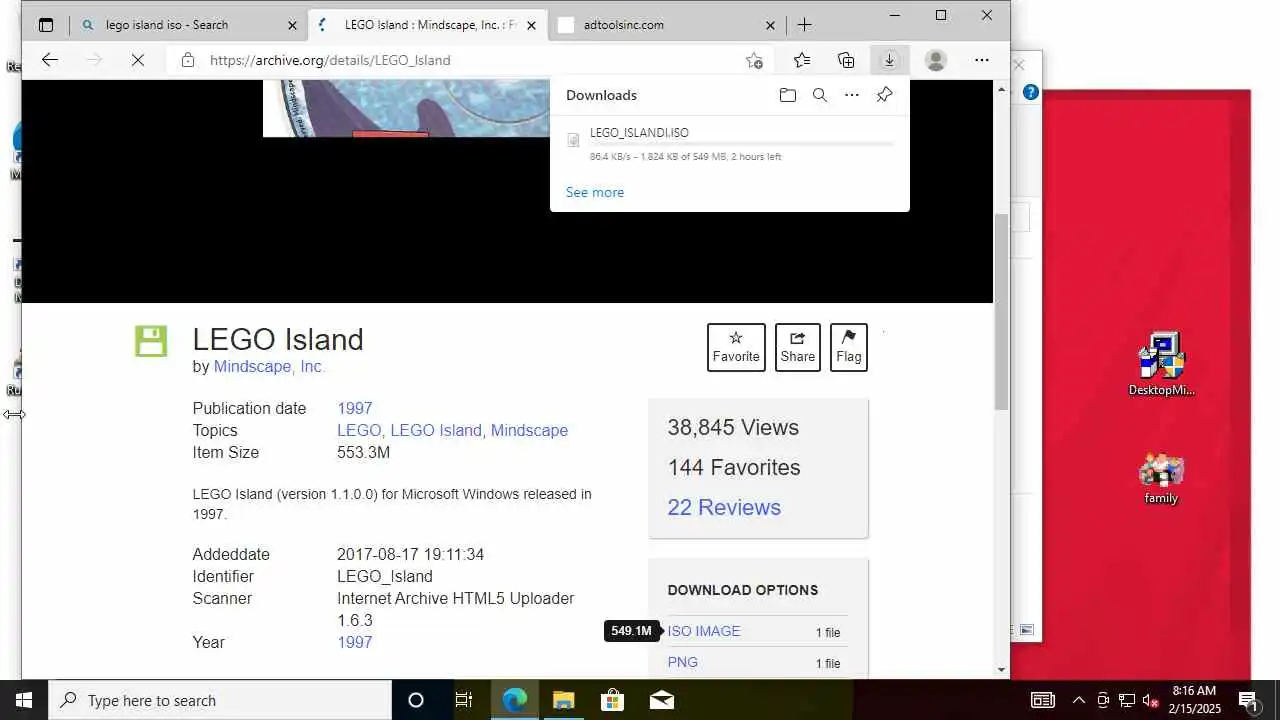The image size is (1280, 720).
Task: Go back to previous page
Action: [x=49, y=60]
